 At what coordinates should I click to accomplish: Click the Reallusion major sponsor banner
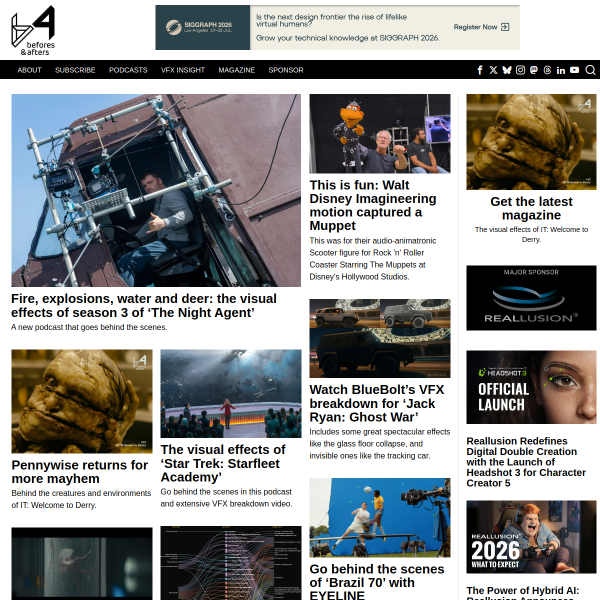pyautogui.click(x=531, y=298)
